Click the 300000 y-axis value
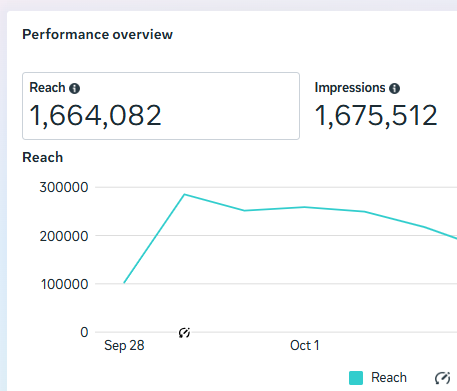The height and width of the screenshot is (391, 457). pos(64,187)
